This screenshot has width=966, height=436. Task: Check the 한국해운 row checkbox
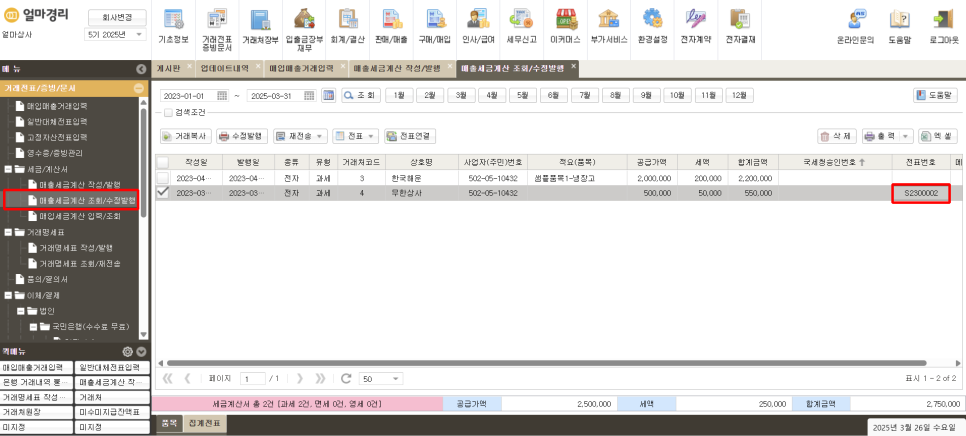163,177
